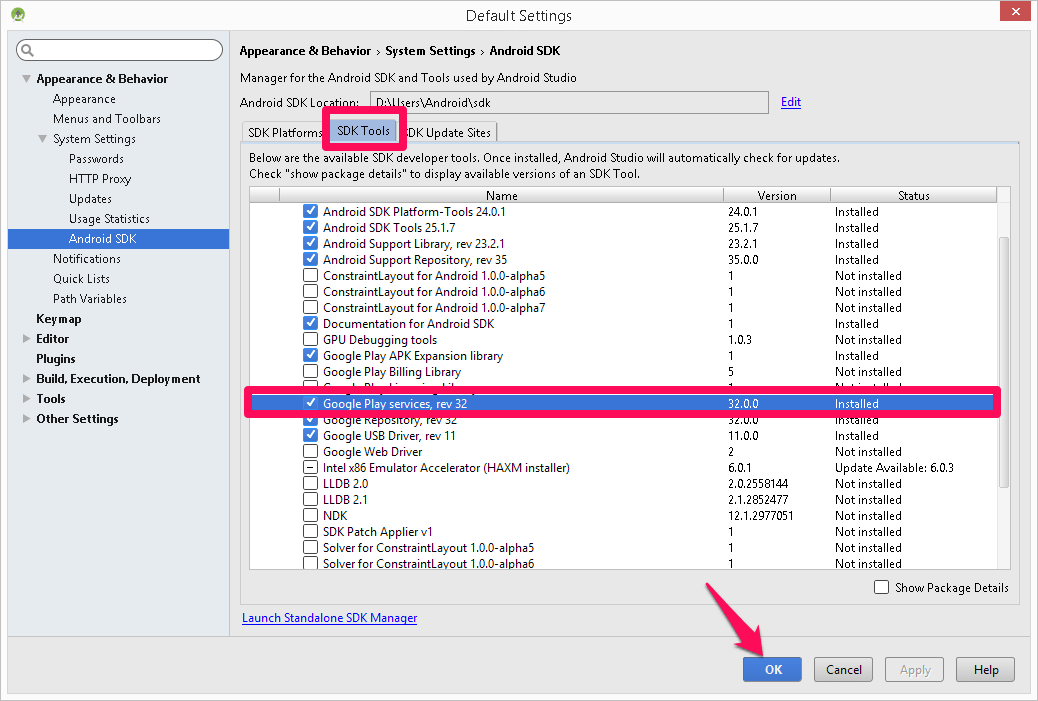Uncheck Google Play services rev 32
Image resolution: width=1038 pixels, height=701 pixels.
310,403
